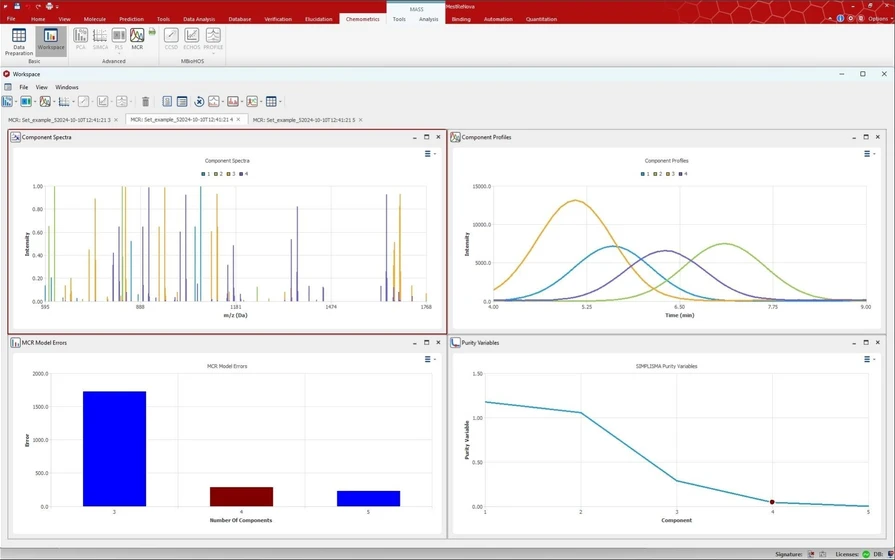895x560 pixels.
Task: Click the report page icon after trash
Action: point(167,102)
